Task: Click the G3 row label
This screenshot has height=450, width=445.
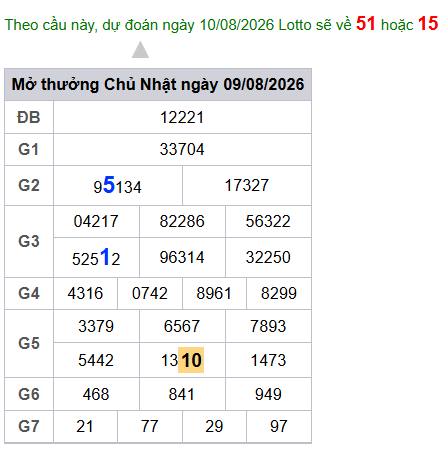Action: [x=29, y=241]
